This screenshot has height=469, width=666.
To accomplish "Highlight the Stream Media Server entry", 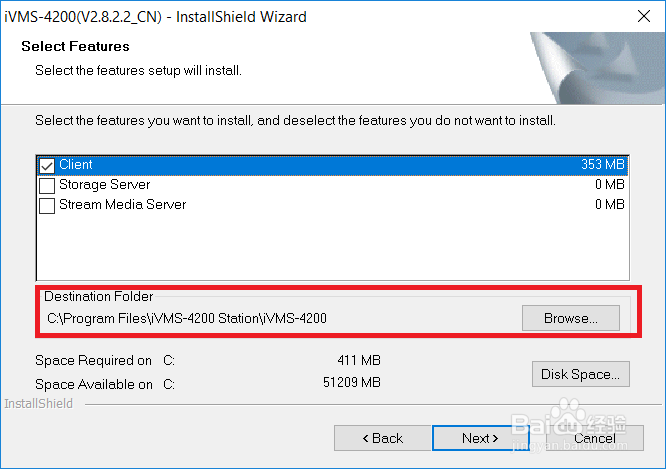I will tap(332, 205).
